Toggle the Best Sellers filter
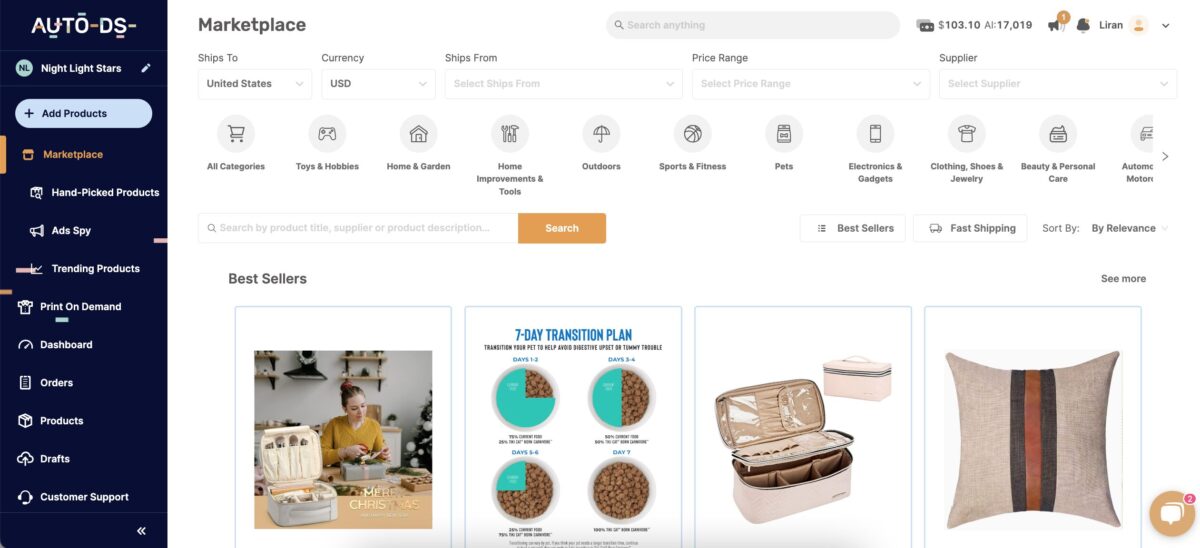 pos(853,228)
